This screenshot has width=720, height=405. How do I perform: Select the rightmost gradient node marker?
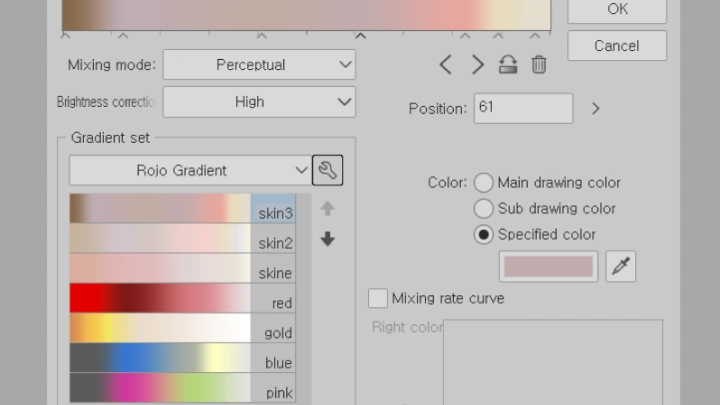535,35
